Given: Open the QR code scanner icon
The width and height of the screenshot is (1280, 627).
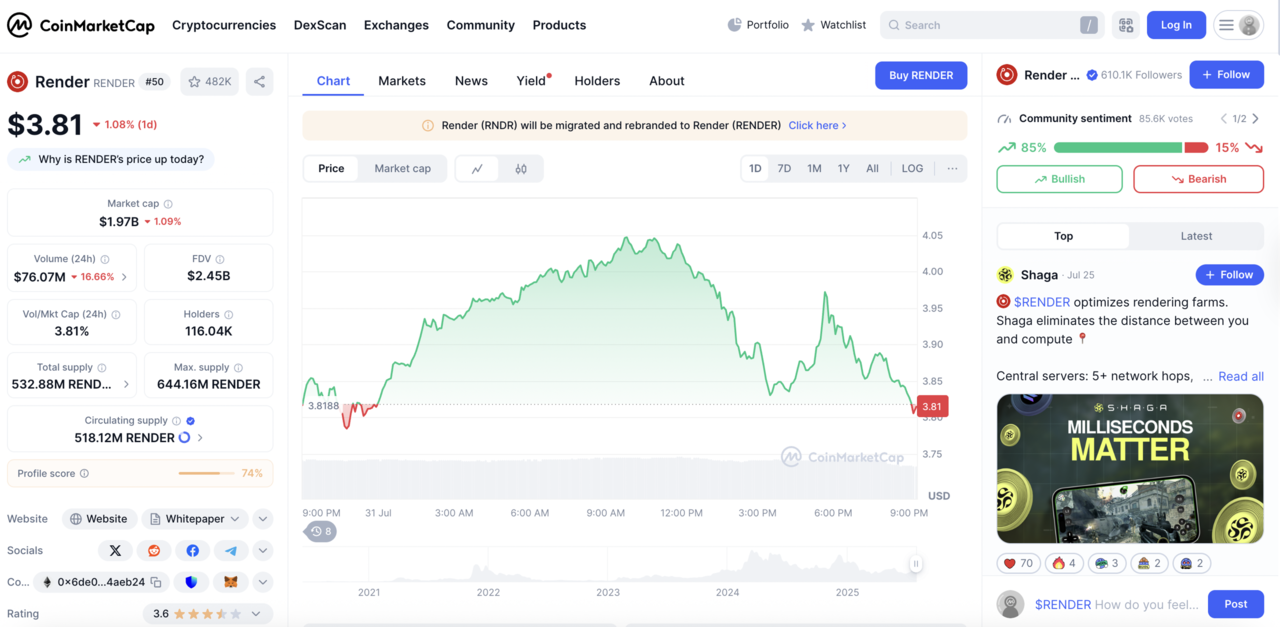Looking at the screenshot, I should click(x=1126, y=25).
